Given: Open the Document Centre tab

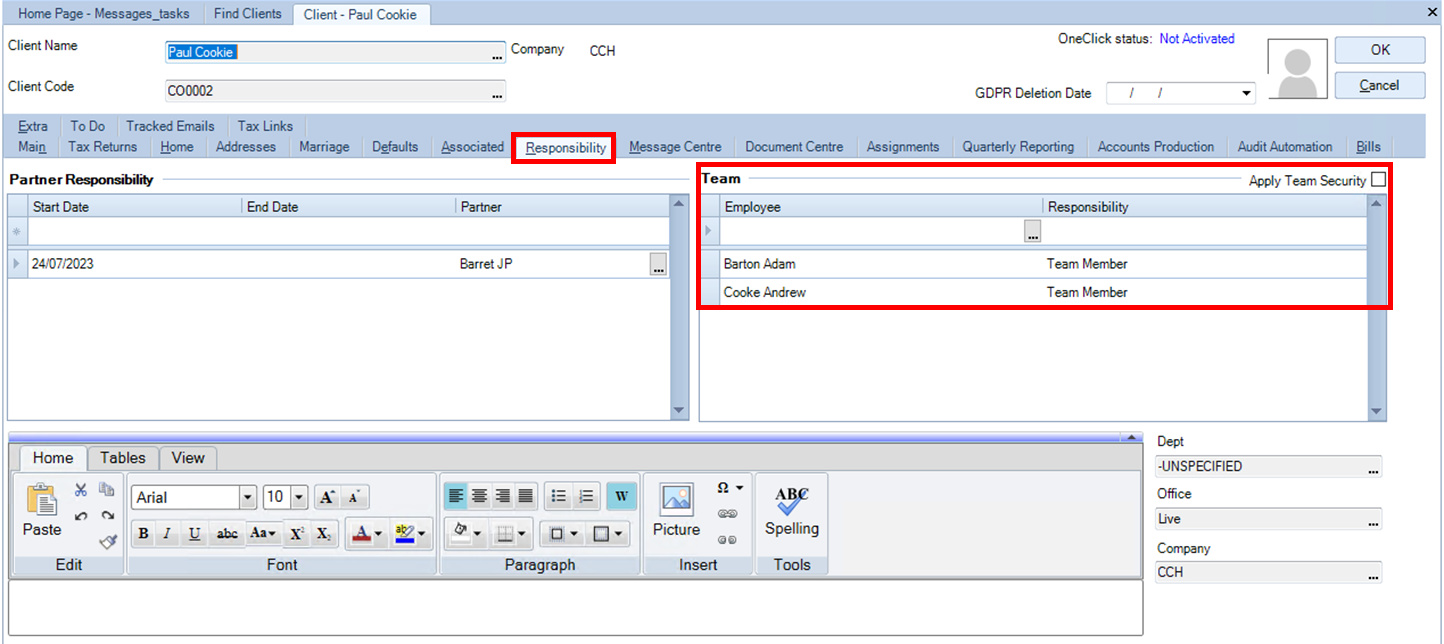Looking at the screenshot, I should click(794, 147).
